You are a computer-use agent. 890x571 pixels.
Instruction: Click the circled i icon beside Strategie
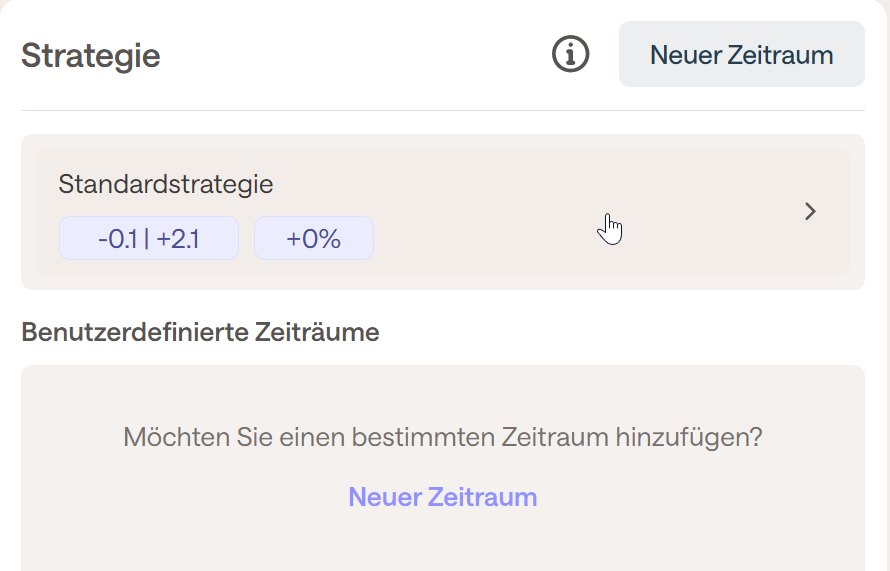[x=571, y=54]
